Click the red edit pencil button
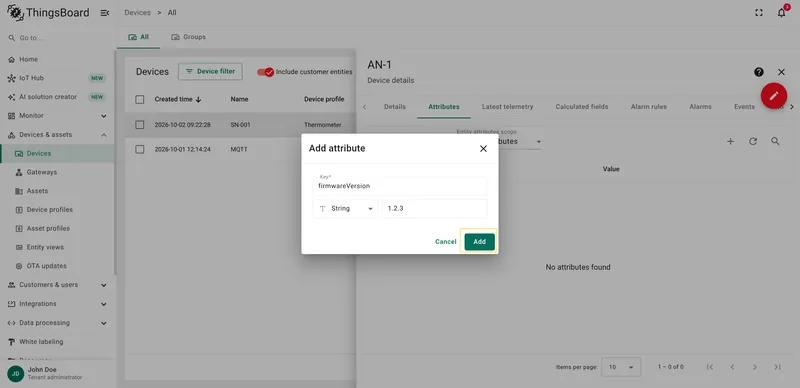This screenshot has height=388, width=800. pyautogui.click(x=774, y=95)
